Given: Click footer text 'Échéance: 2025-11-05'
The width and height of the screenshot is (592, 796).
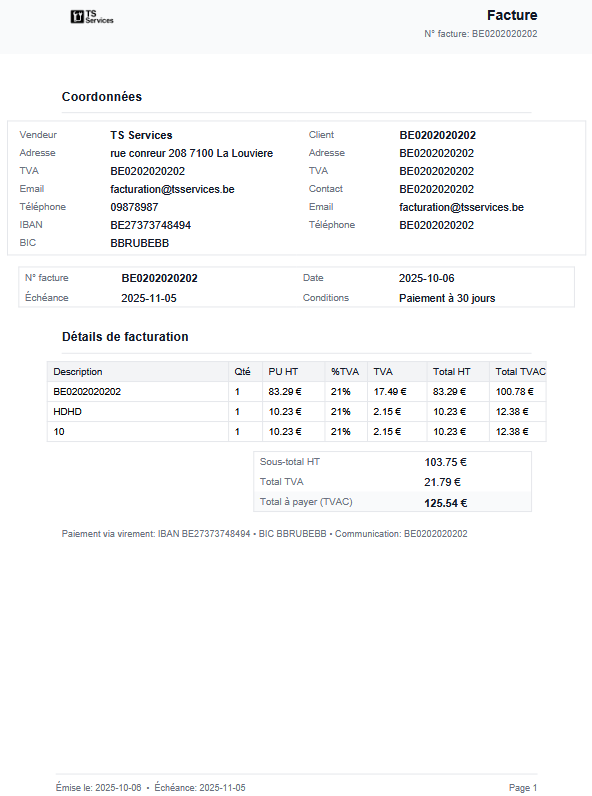Looking at the screenshot, I should pos(200,787).
